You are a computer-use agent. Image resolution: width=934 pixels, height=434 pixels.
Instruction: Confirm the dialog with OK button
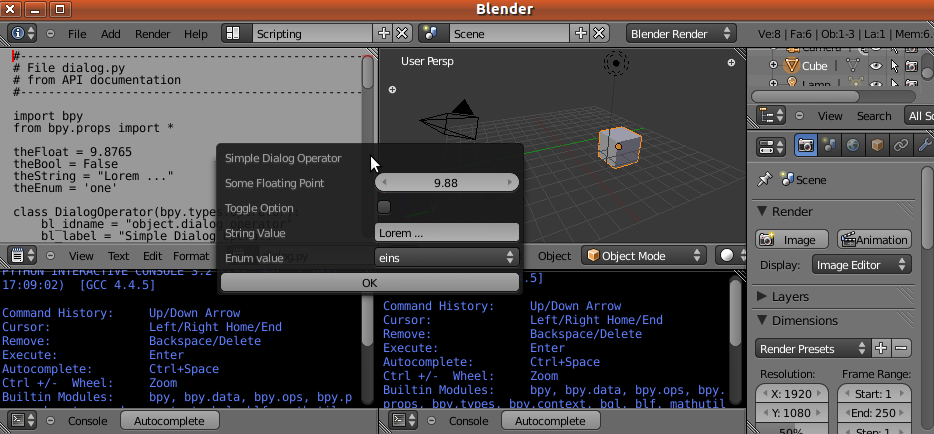pyautogui.click(x=369, y=282)
